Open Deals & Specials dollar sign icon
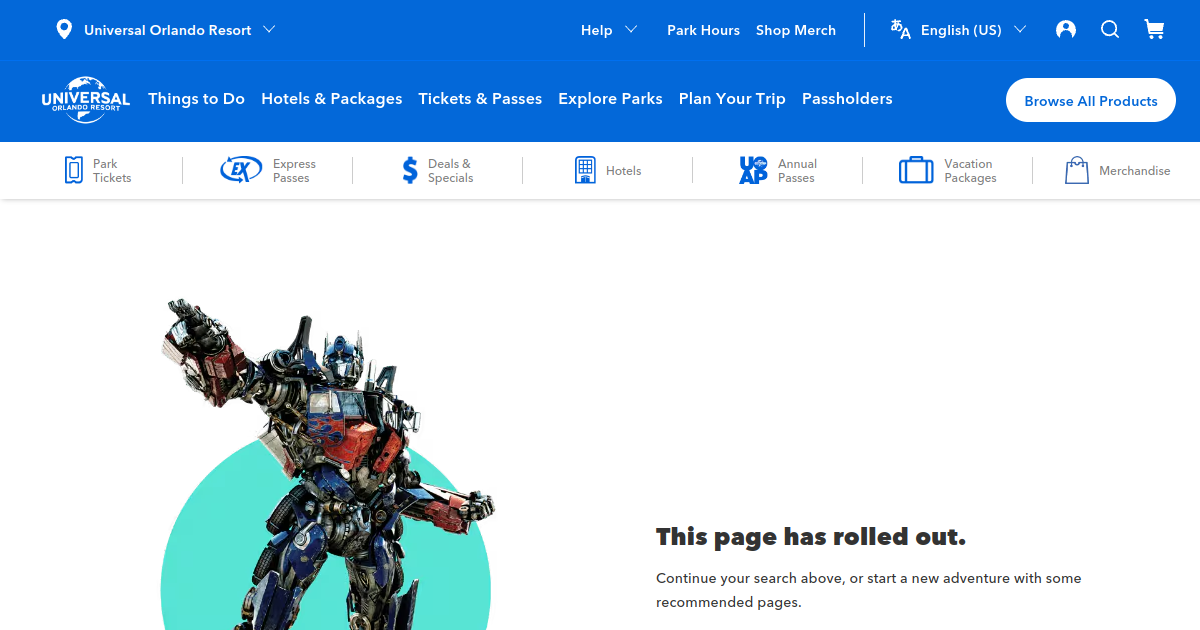Screen dimensions: 1200x630 (x=410, y=170)
